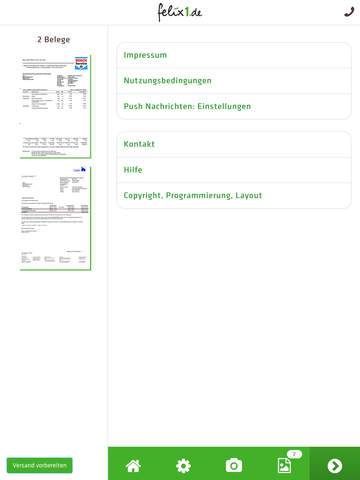Screen dimensions: 360x480
Task: Tap the next arrow circle icon
Action: 335,466
